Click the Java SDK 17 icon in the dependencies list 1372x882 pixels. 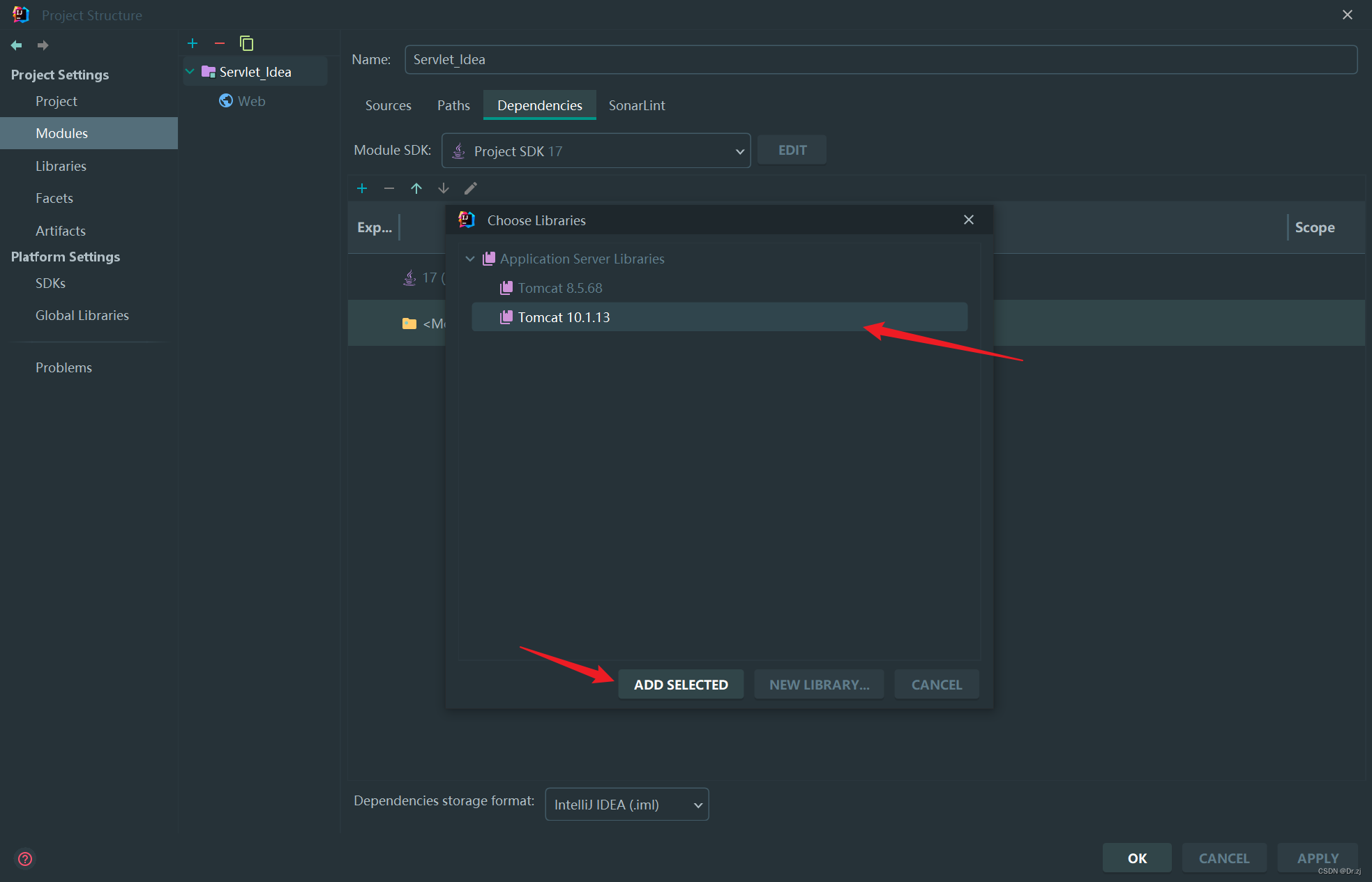point(409,277)
